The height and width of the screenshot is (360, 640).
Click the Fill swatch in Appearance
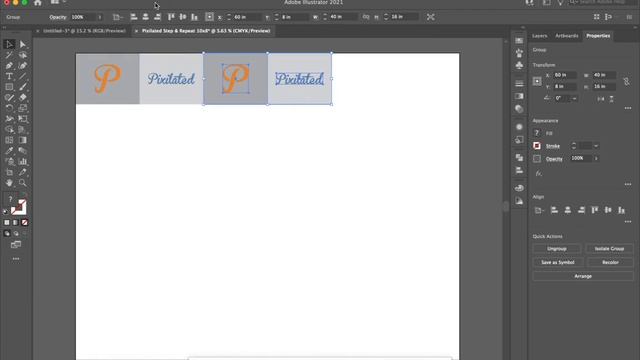click(x=537, y=133)
